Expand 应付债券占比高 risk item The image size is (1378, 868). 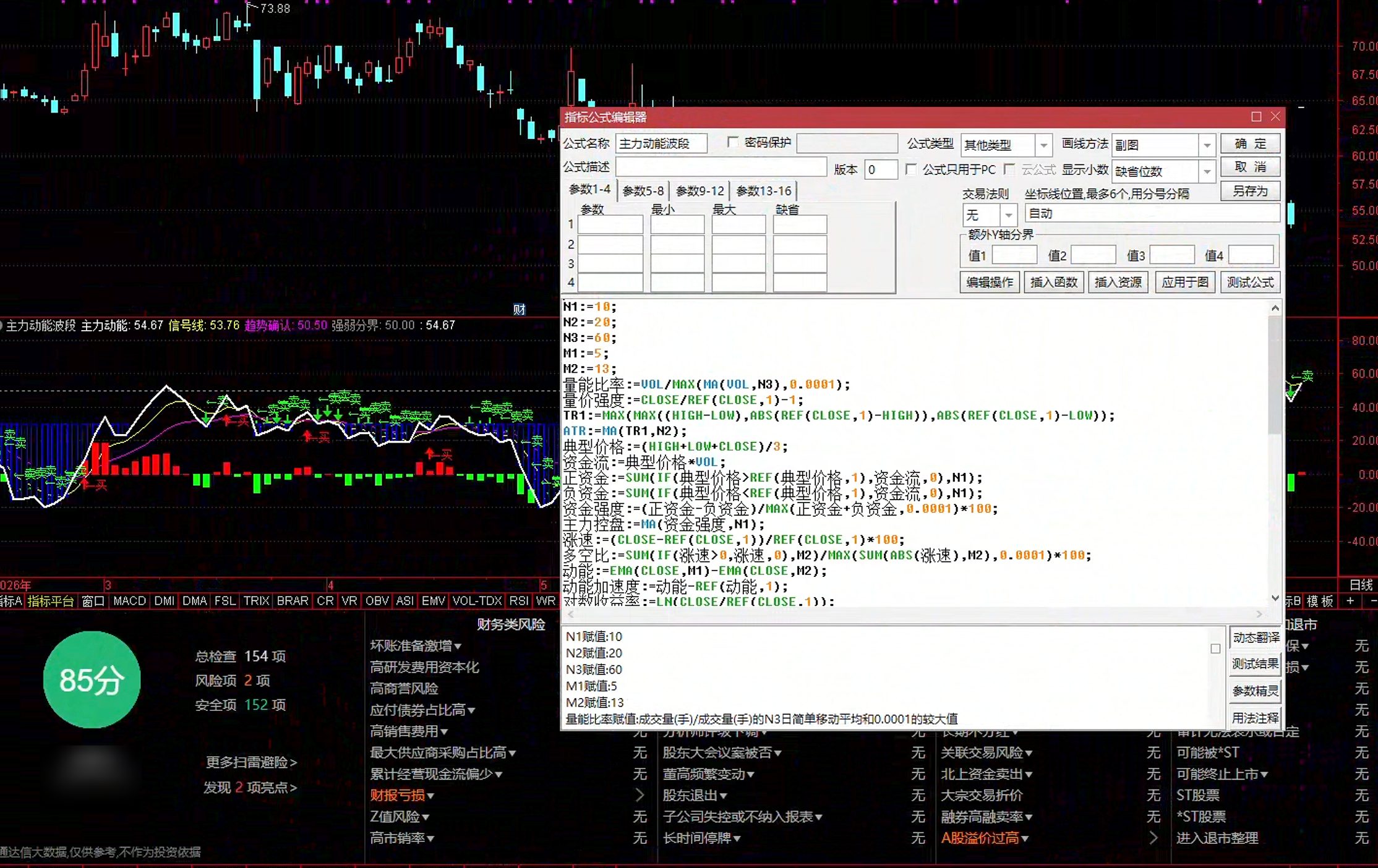pos(472,711)
